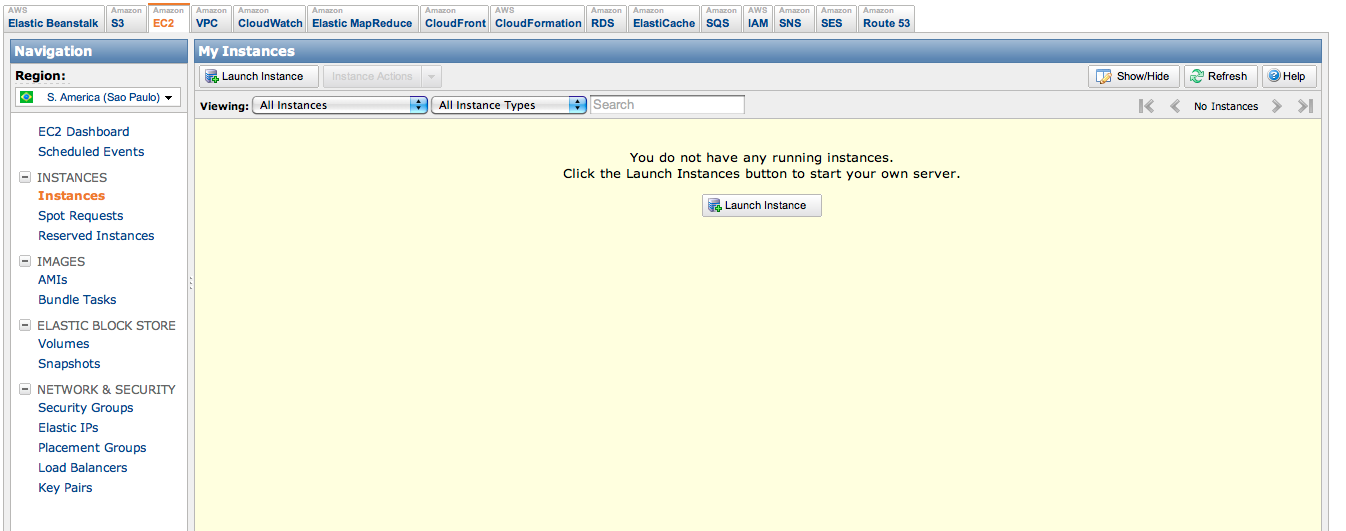The height and width of the screenshot is (531, 1346).
Task: Click the instance Search field
Action: click(667, 104)
